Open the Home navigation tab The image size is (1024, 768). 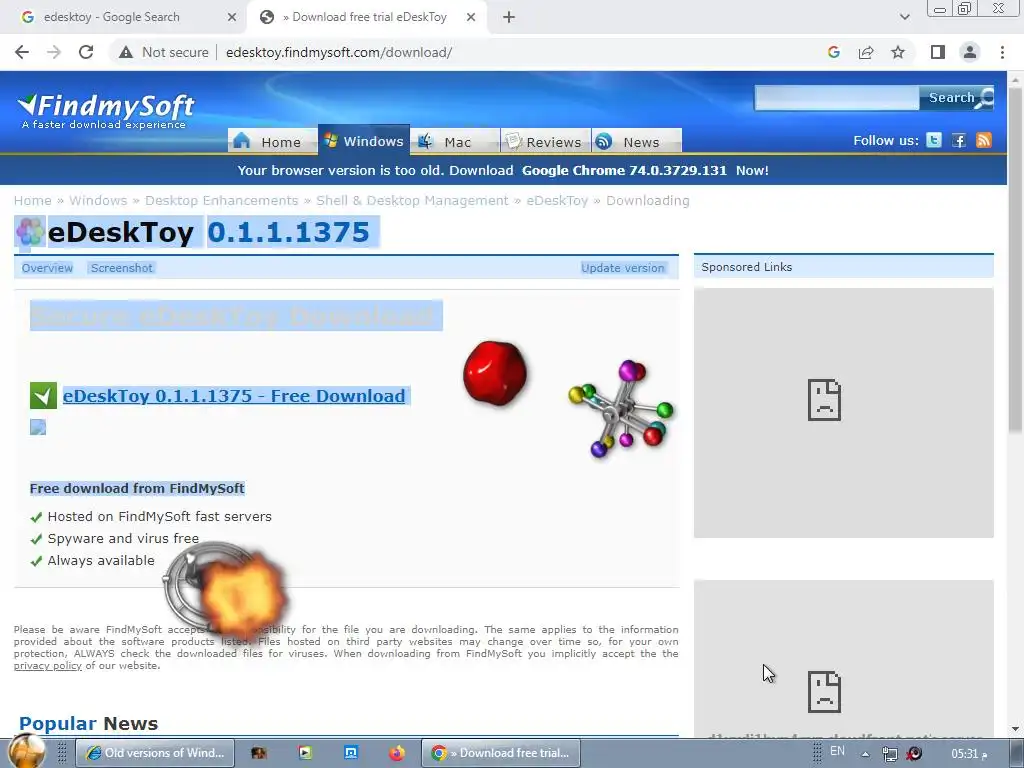(x=272, y=141)
